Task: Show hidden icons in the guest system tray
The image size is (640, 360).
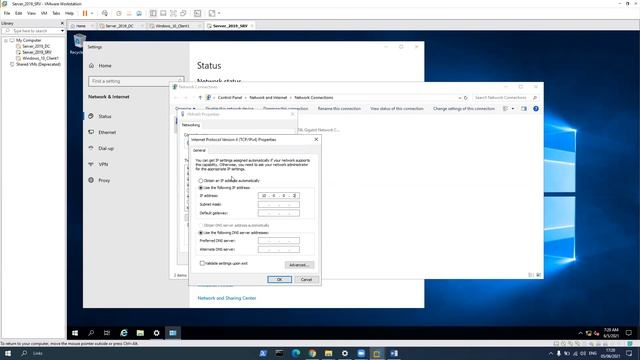Action: (x=580, y=333)
